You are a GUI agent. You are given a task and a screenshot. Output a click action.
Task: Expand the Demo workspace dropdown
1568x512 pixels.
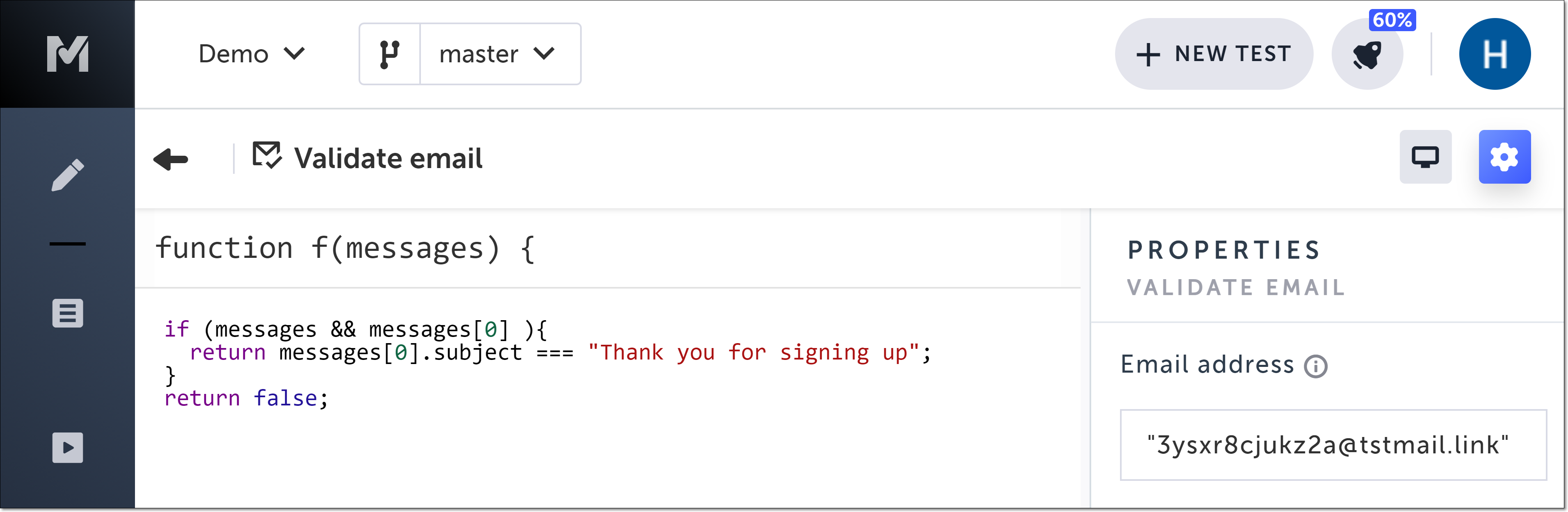pos(251,54)
